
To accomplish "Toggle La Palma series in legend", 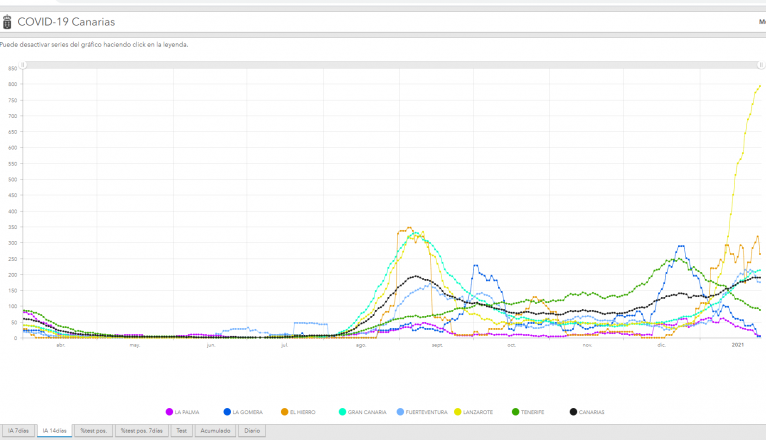I will point(169,412).
